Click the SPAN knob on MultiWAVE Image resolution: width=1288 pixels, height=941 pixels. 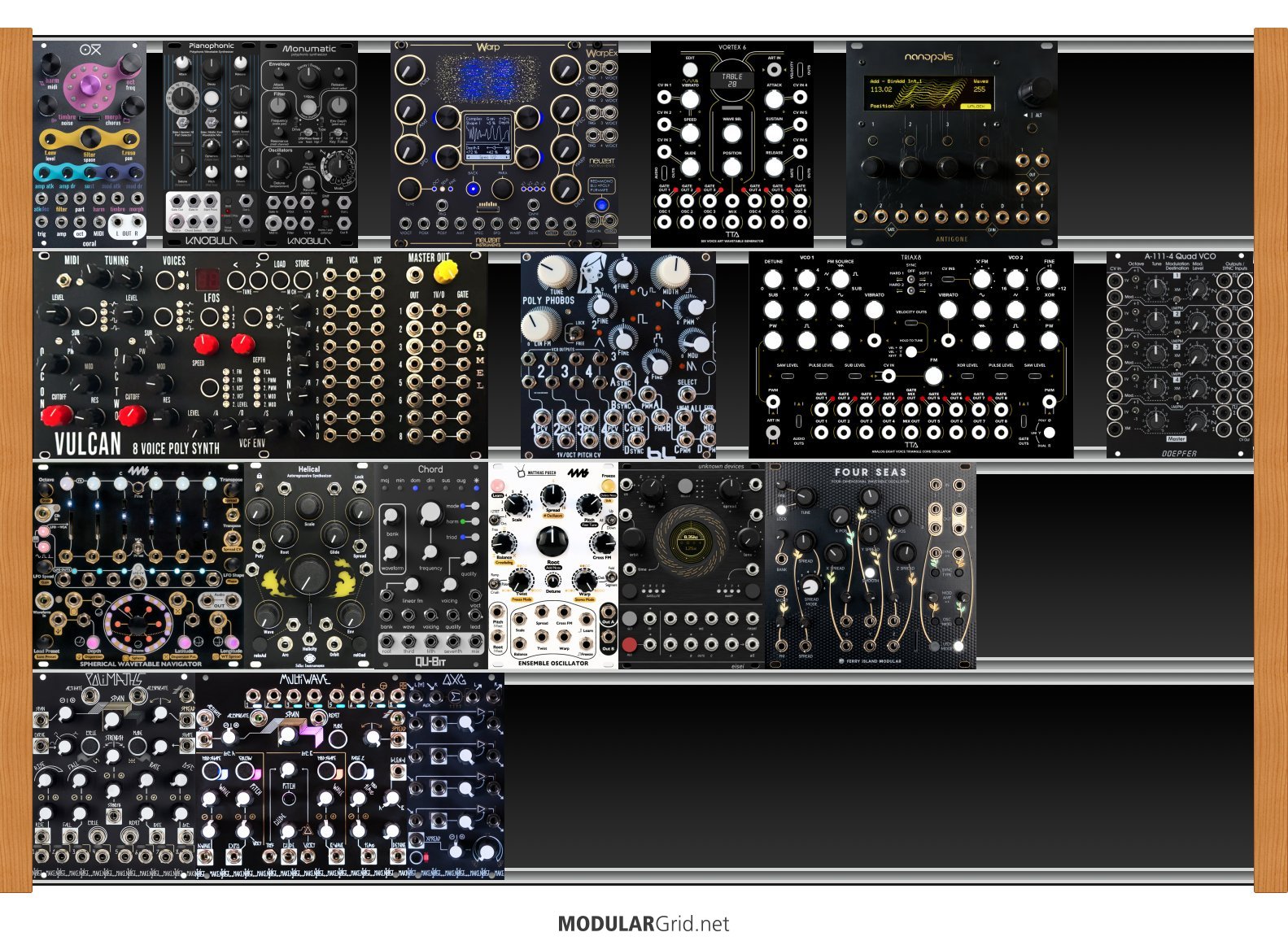coord(289,734)
